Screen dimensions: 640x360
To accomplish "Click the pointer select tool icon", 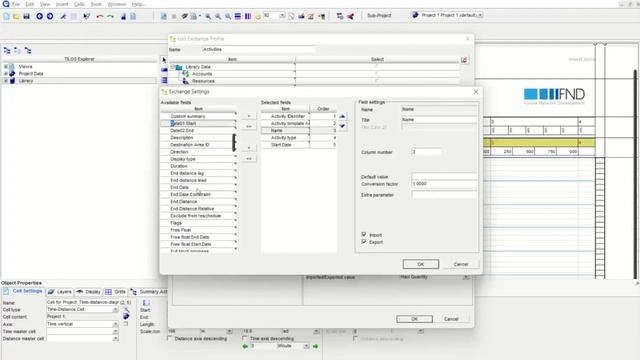I will (164, 60).
